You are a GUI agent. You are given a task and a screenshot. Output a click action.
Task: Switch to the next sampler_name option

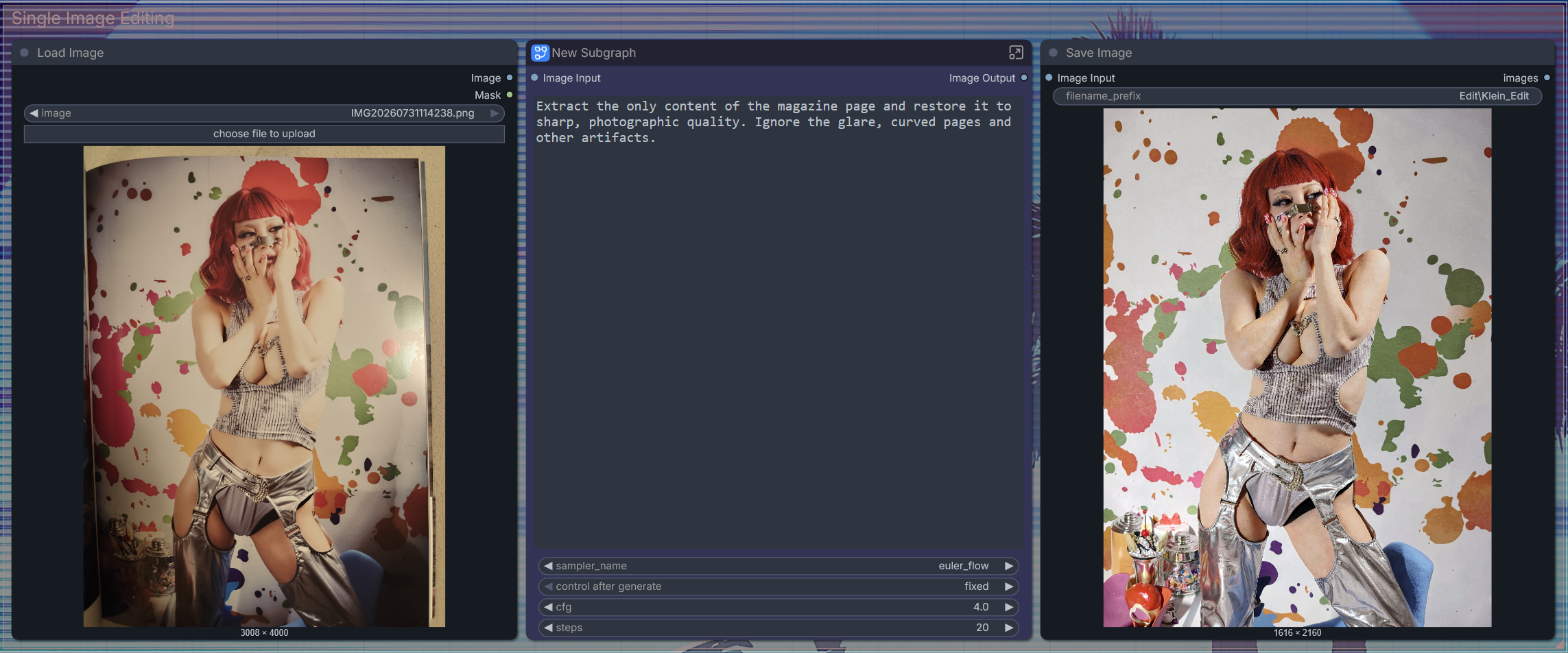coord(1009,566)
